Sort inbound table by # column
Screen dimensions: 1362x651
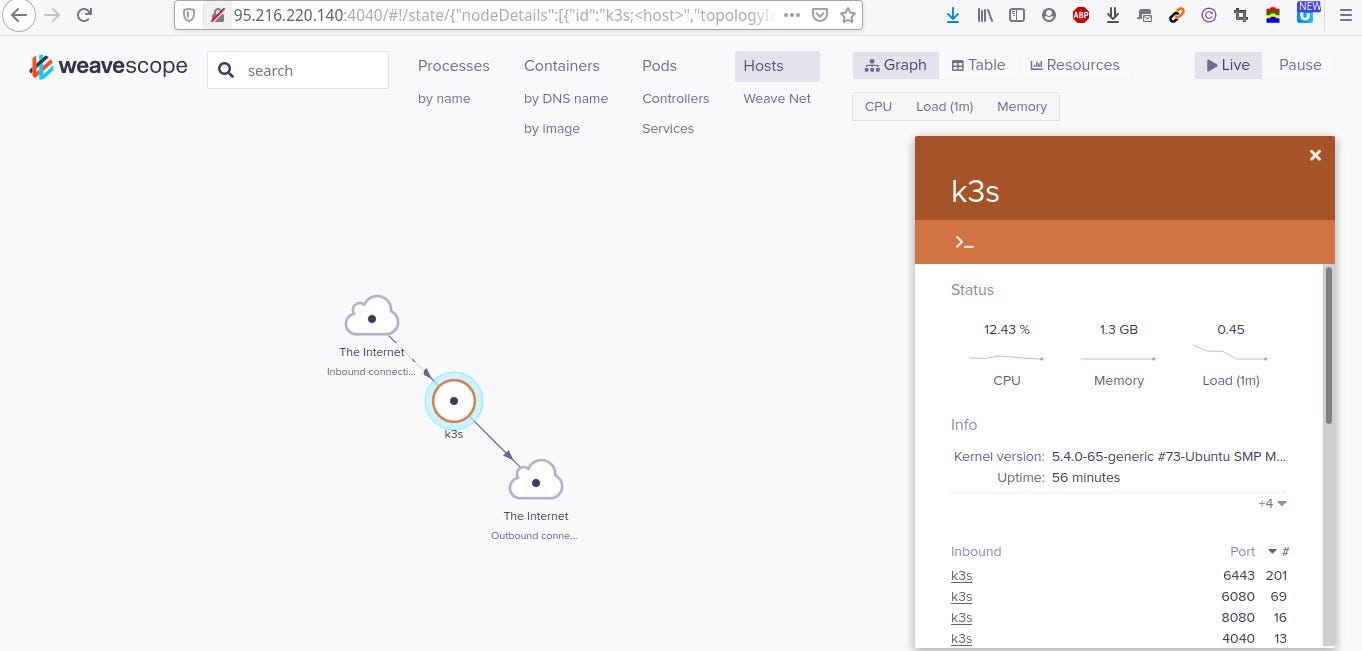coord(1279,551)
